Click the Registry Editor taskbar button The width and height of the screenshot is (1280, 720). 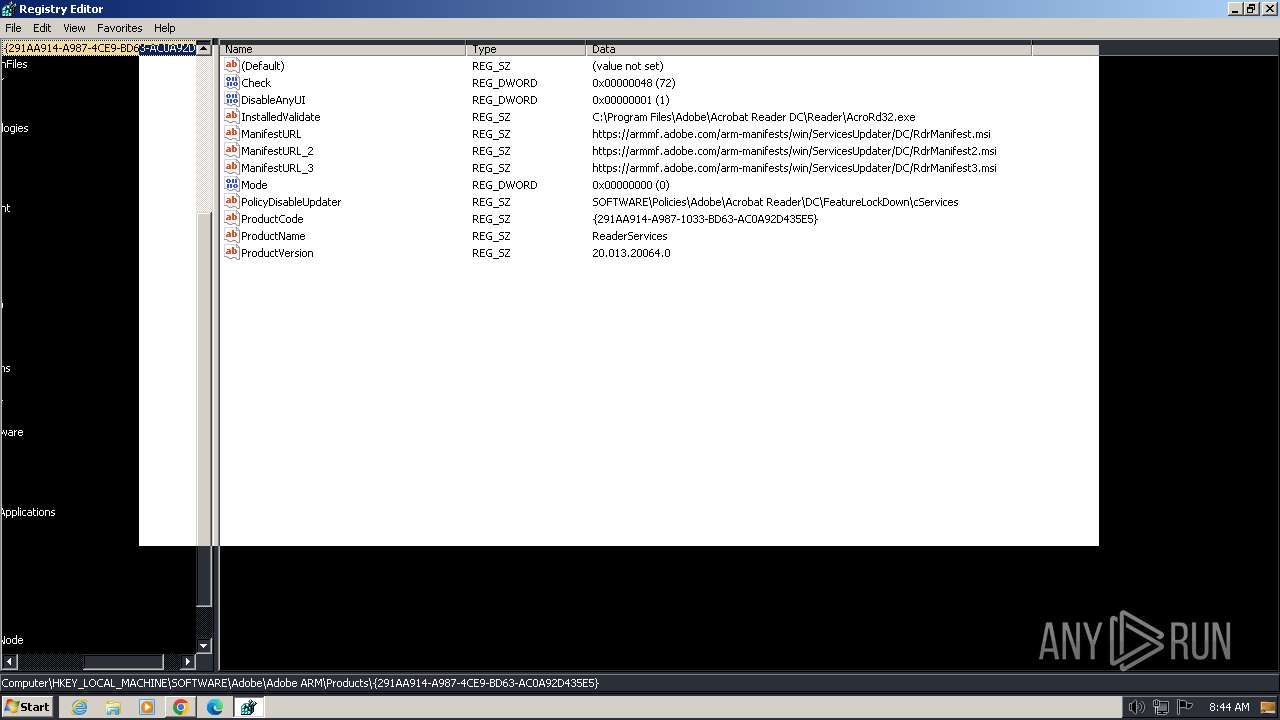coord(248,707)
